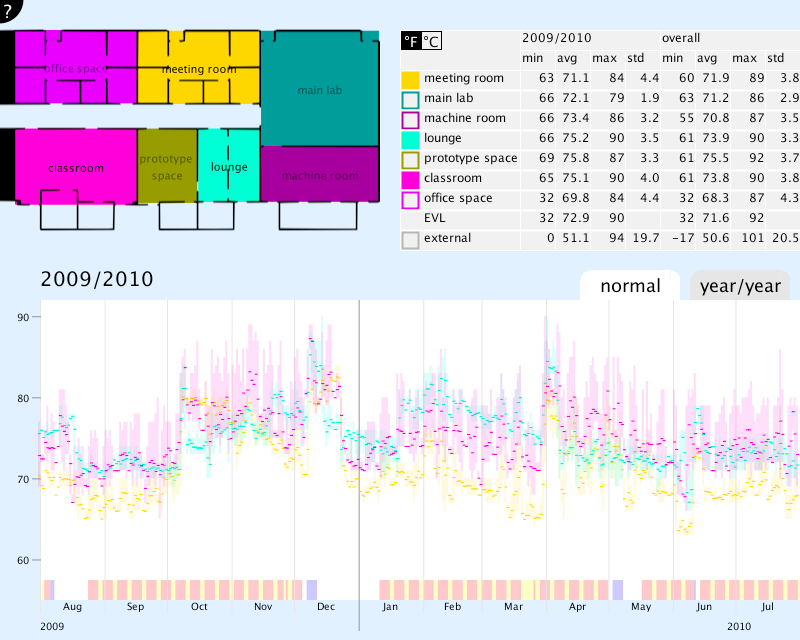Image resolution: width=800 pixels, height=640 pixels.
Task: Open the question mark help icon
Action: point(8,9)
